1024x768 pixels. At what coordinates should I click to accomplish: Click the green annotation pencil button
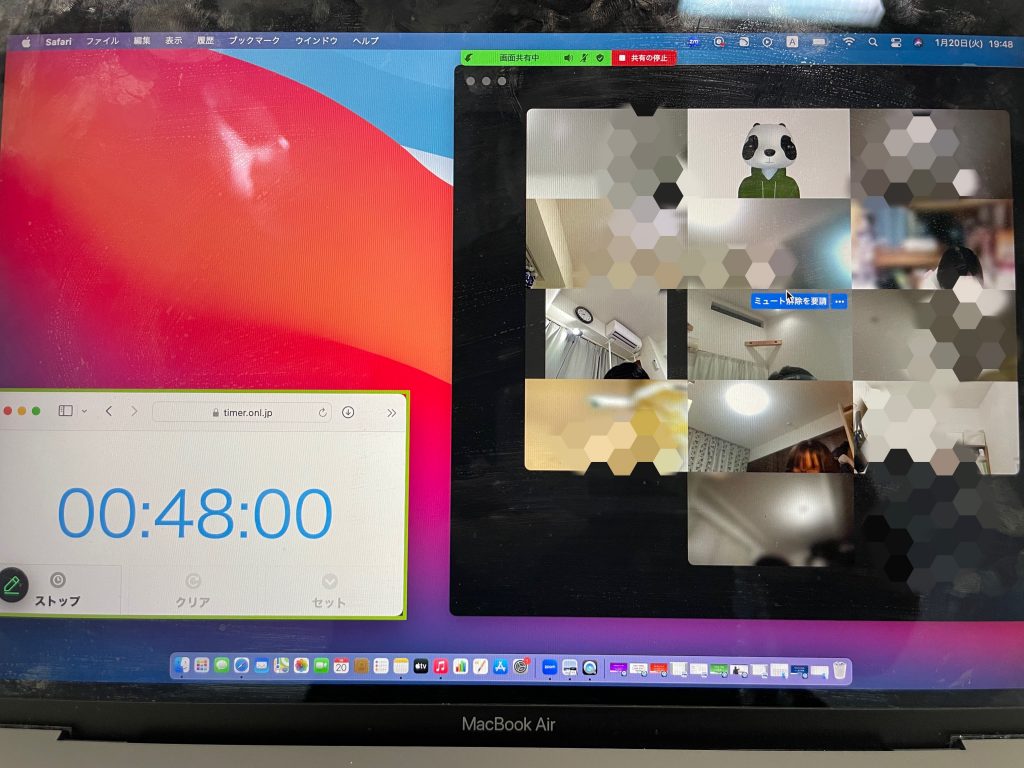(x=12, y=585)
